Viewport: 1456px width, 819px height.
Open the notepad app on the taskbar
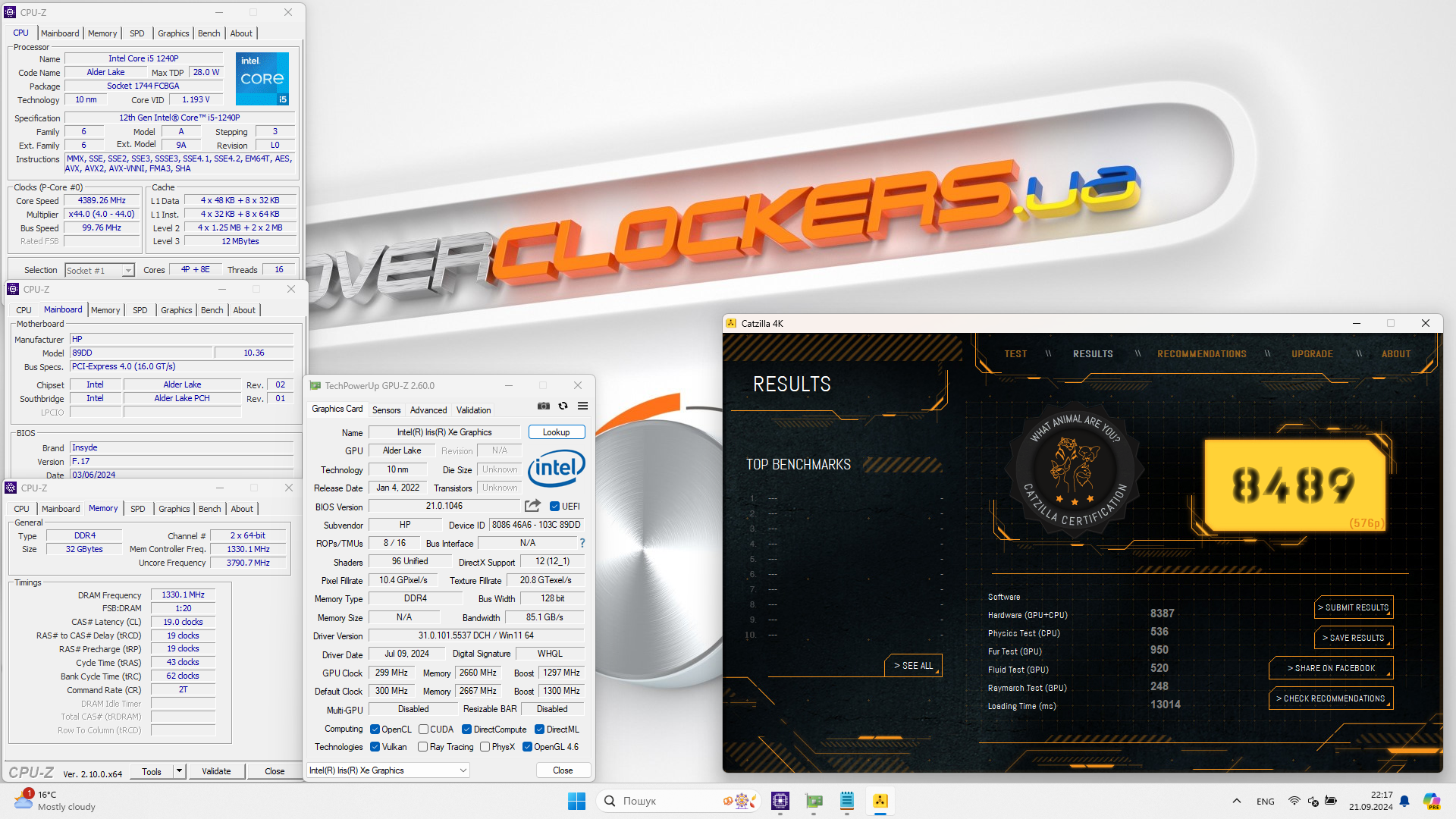(x=847, y=801)
